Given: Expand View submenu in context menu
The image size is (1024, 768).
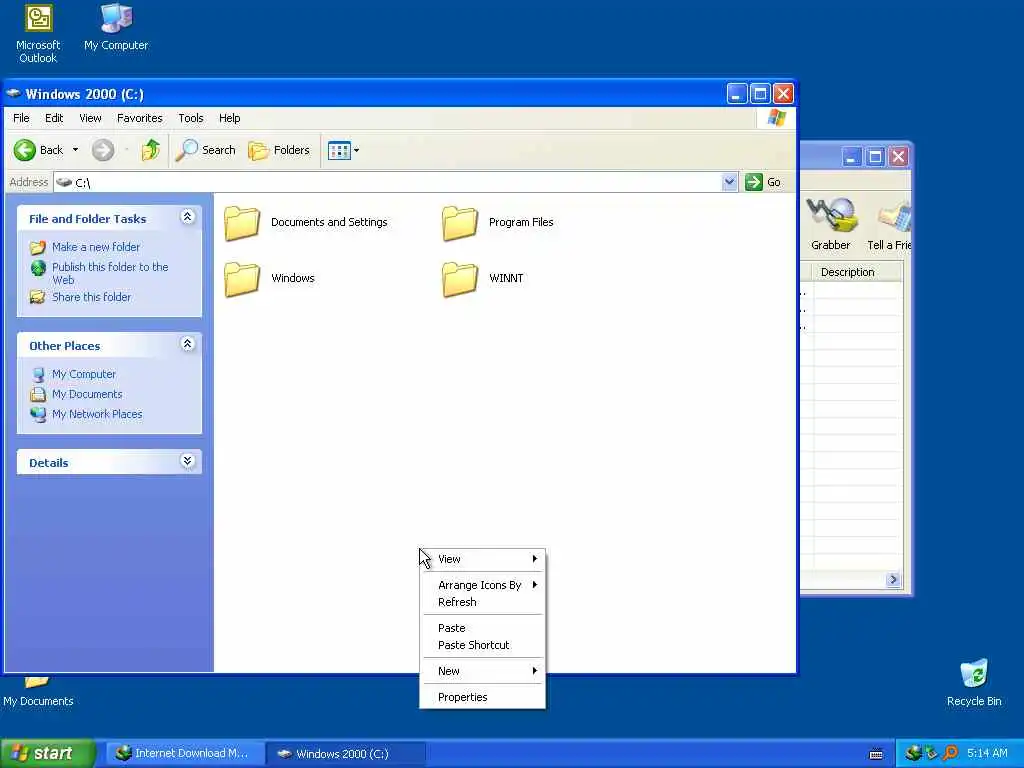Looking at the screenshot, I should point(482,559).
